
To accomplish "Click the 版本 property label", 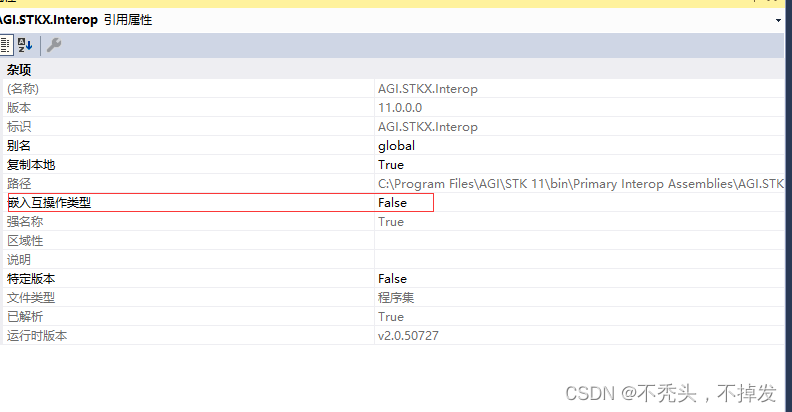I will point(19,108).
